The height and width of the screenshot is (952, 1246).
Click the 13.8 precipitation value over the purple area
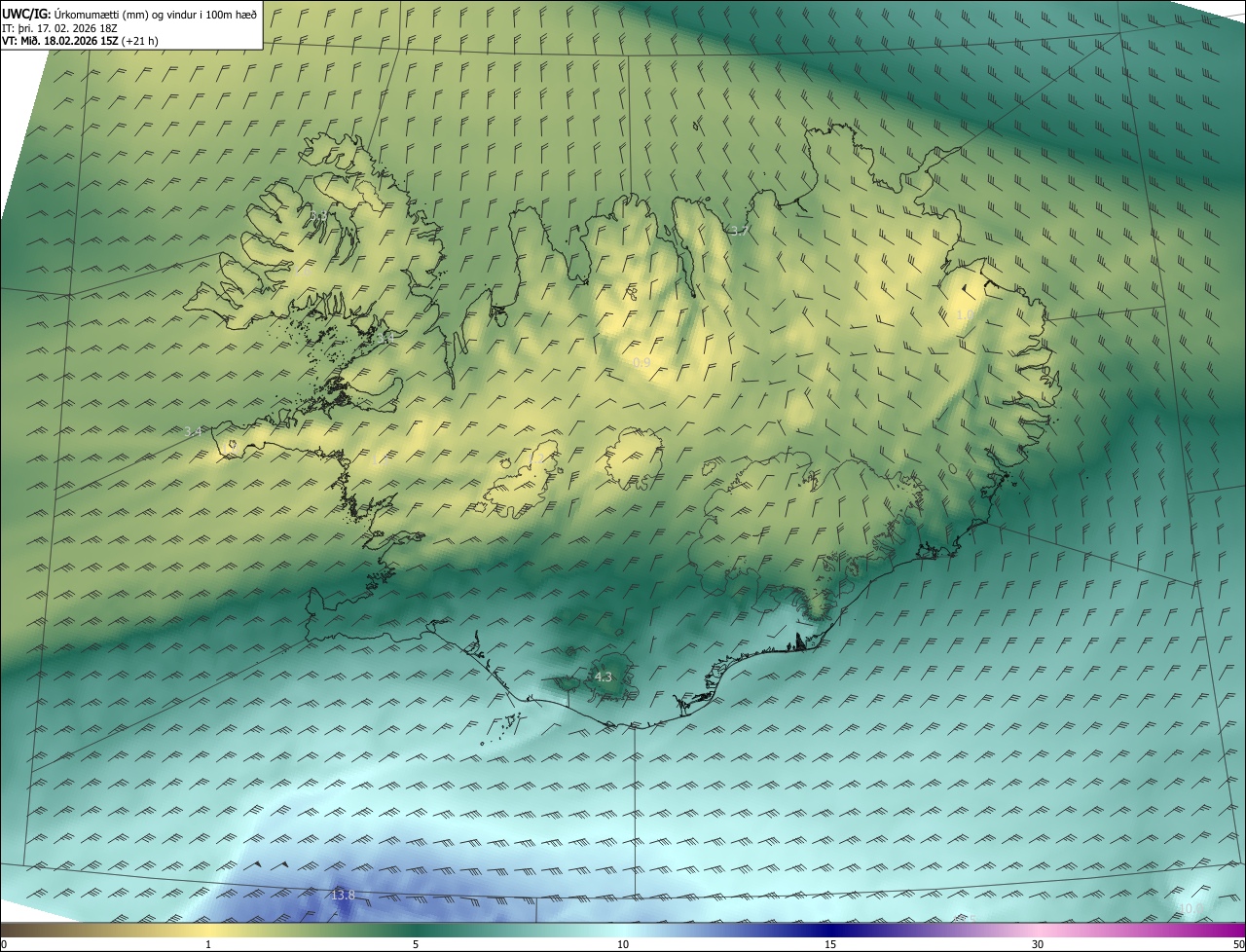(x=344, y=895)
